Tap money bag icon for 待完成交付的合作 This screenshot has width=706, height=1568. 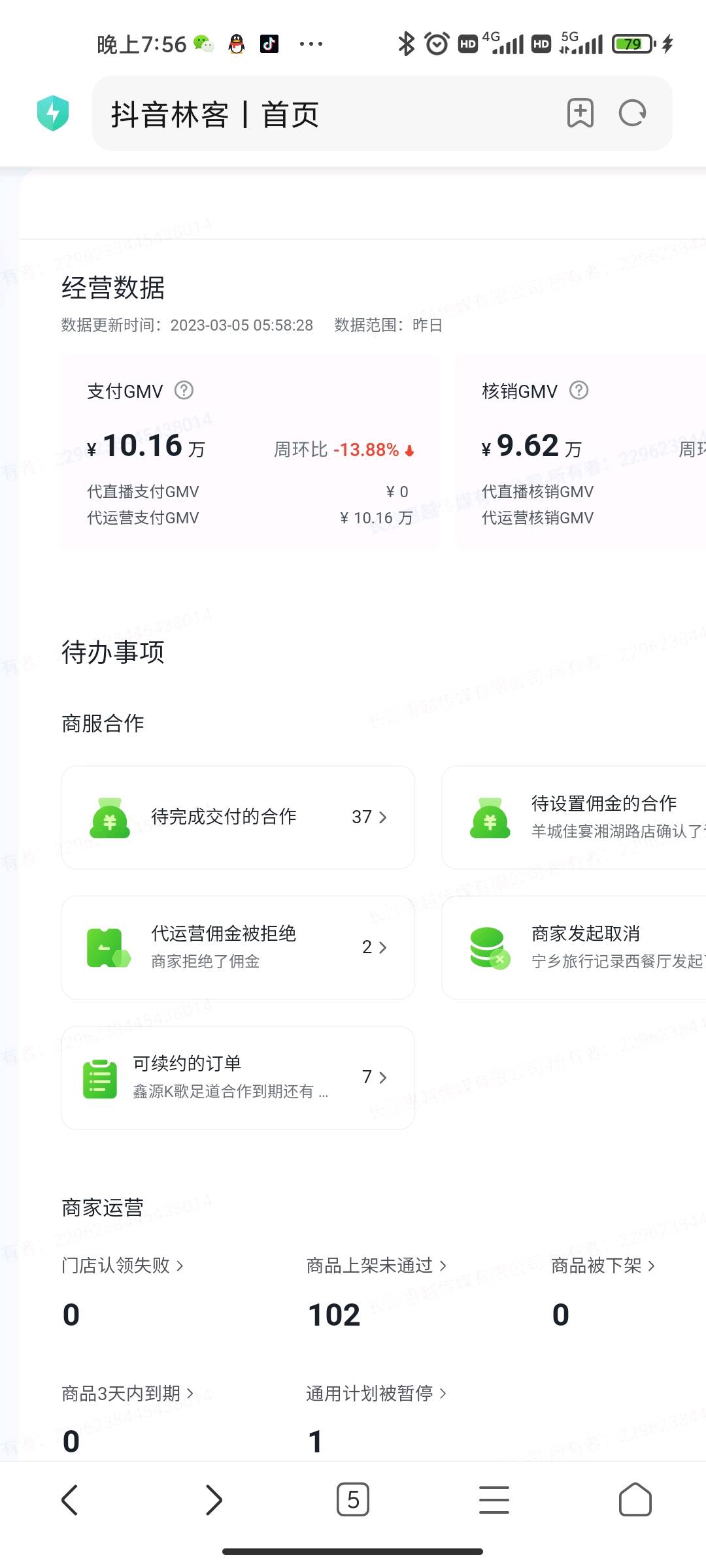pos(109,817)
